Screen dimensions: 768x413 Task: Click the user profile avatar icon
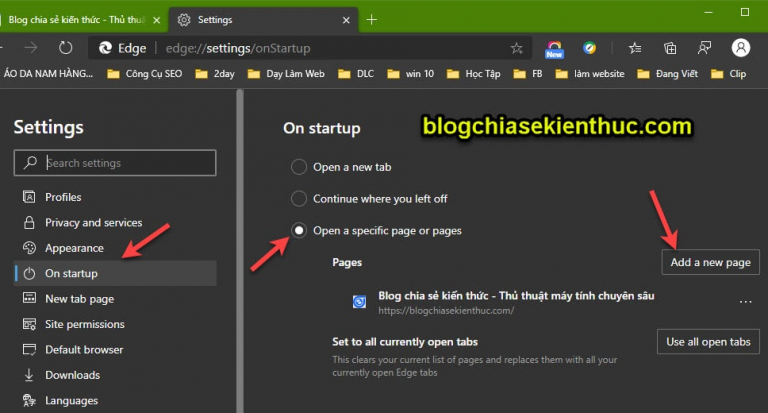741,48
